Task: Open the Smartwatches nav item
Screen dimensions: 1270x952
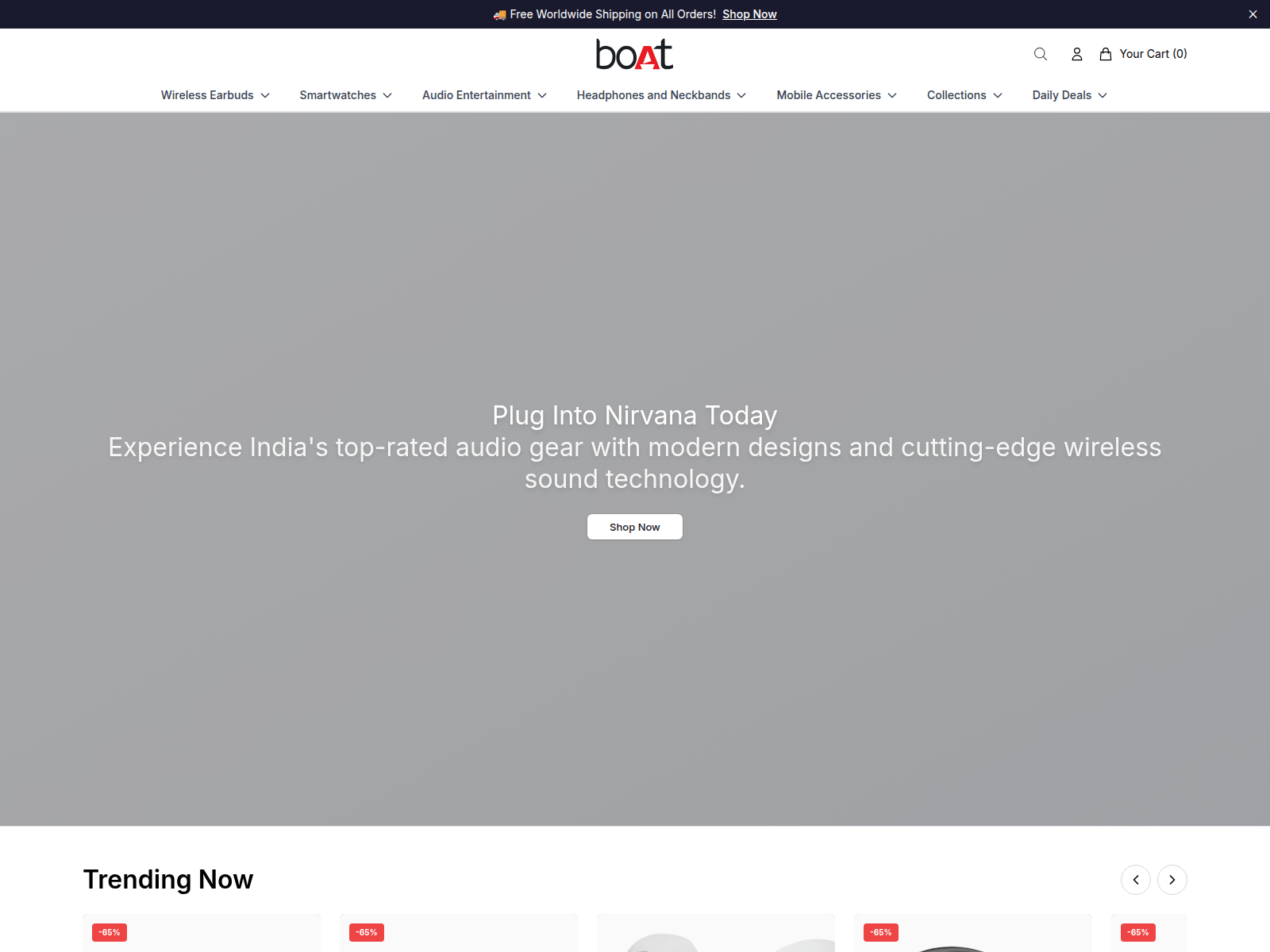Action: coord(338,95)
